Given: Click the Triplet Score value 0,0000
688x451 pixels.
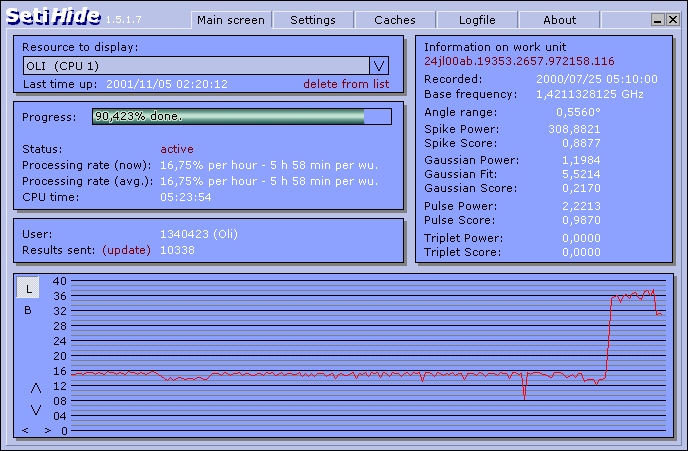Looking at the screenshot, I should [x=581, y=252].
